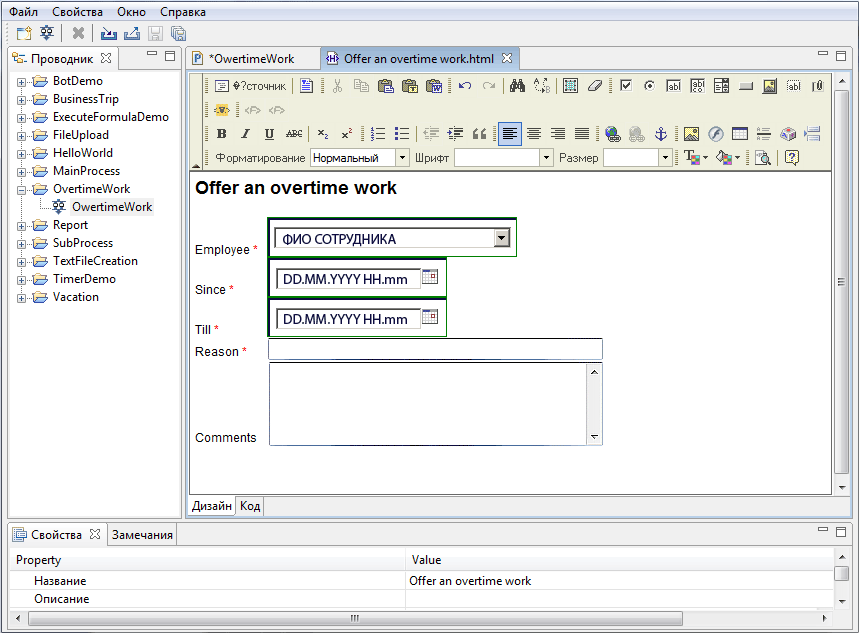Toggle italic formatting

coord(244,133)
